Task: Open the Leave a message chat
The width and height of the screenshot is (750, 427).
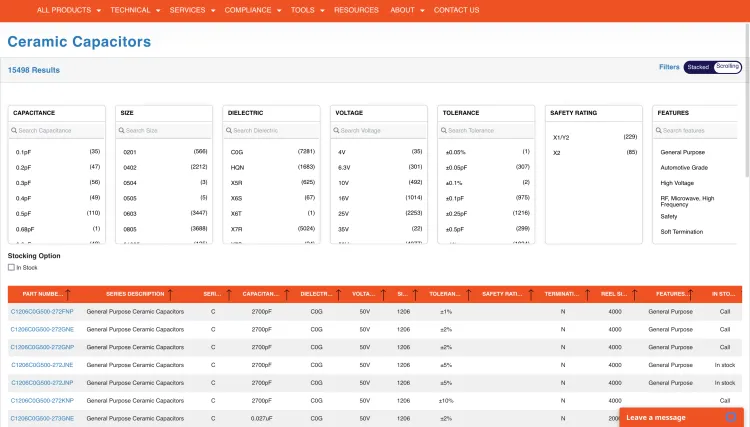Action: 681,417
